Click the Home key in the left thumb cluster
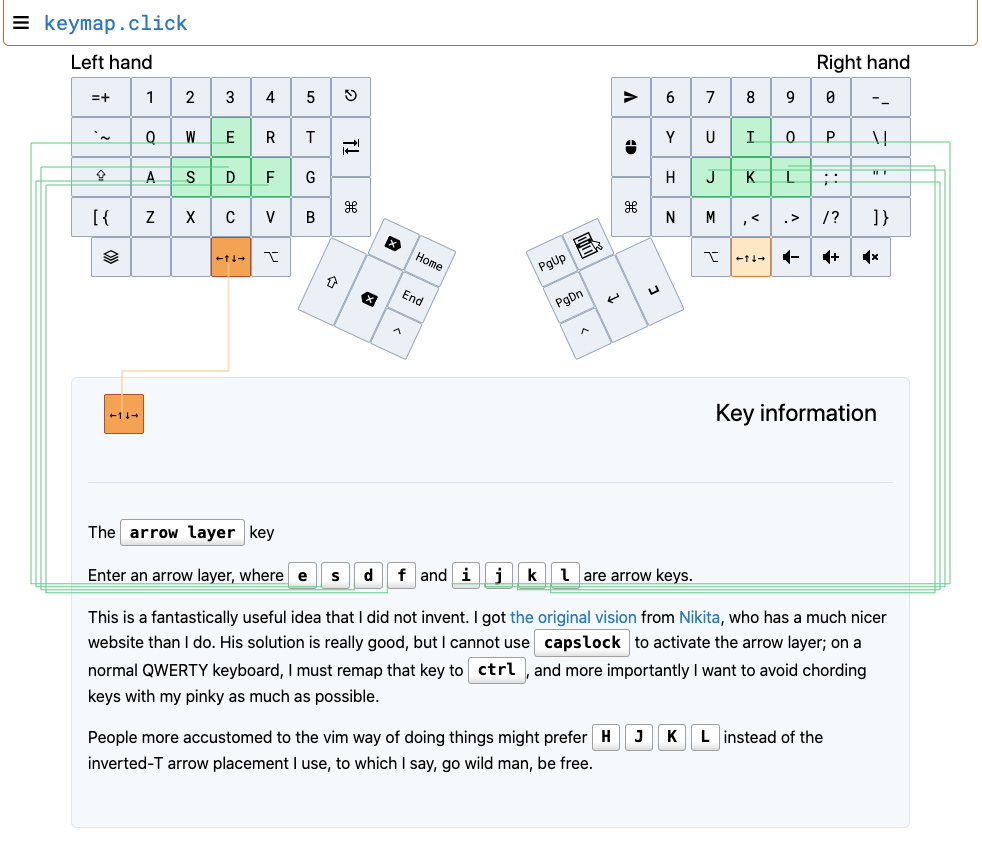 (428, 263)
